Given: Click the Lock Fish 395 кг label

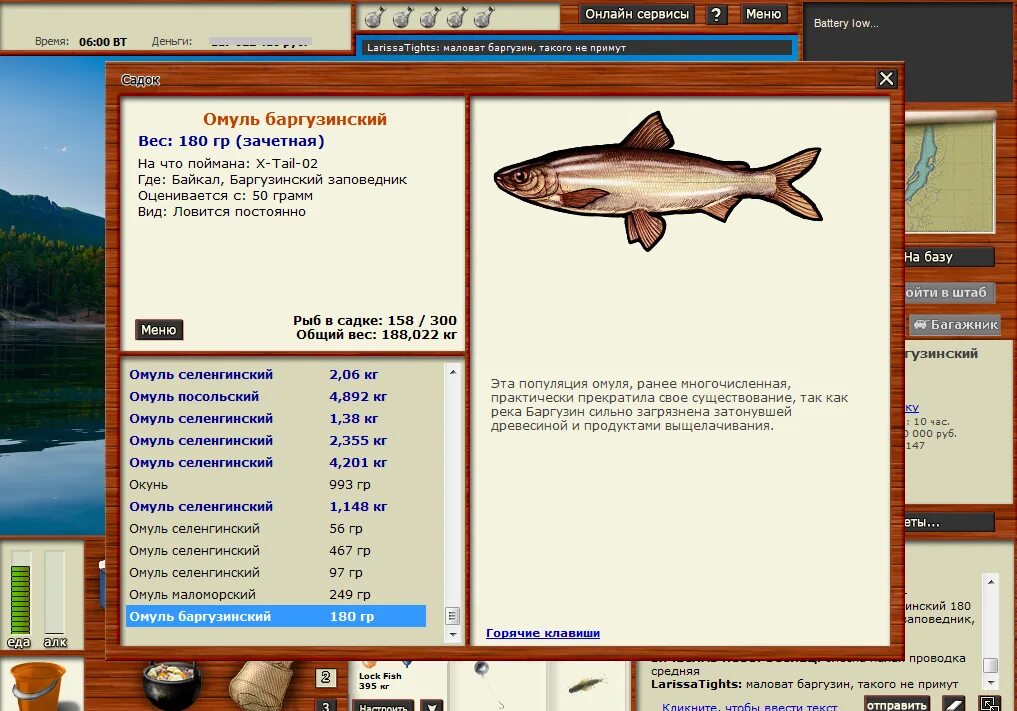Looking at the screenshot, I should (380, 681).
